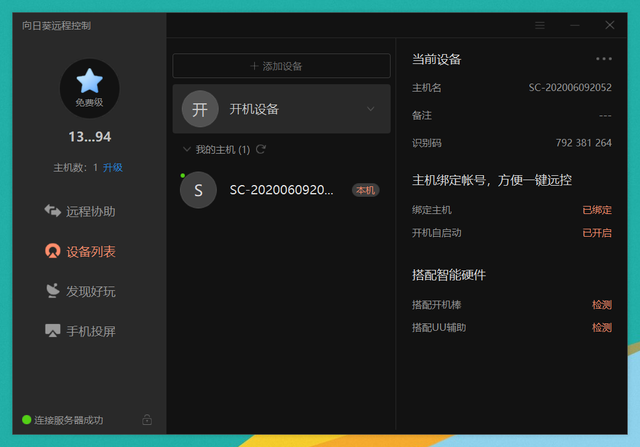Click the free-tier star avatar icon

click(x=89, y=88)
